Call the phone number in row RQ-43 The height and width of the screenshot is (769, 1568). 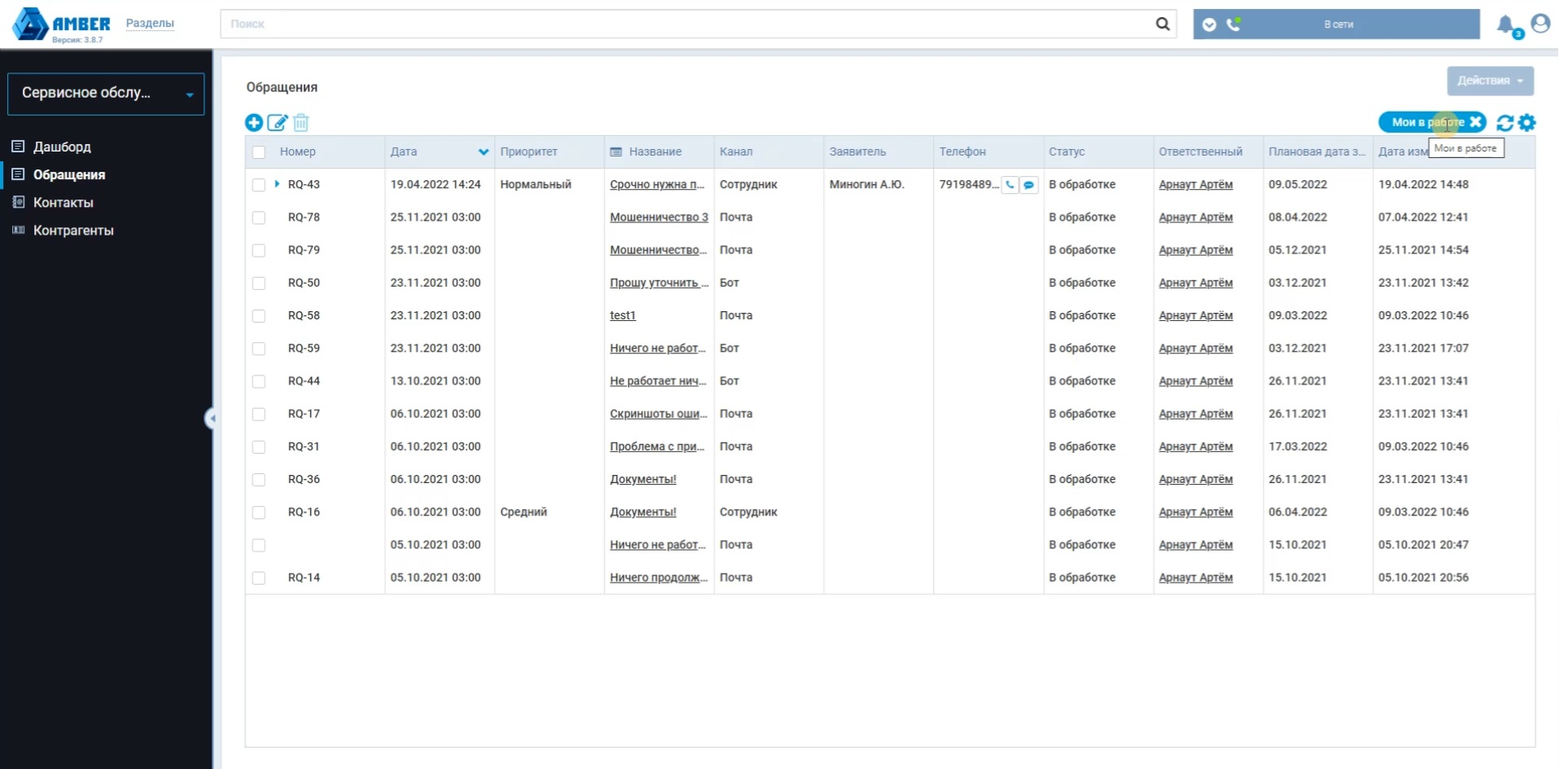[x=1010, y=185]
